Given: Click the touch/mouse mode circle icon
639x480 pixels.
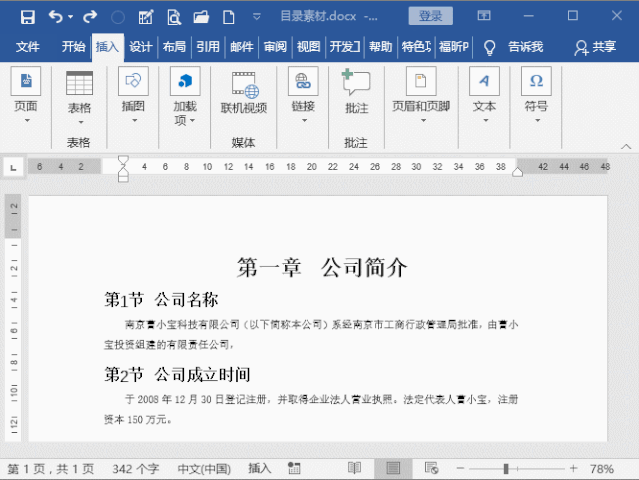Looking at the screenshot, I should pos(118,17).
